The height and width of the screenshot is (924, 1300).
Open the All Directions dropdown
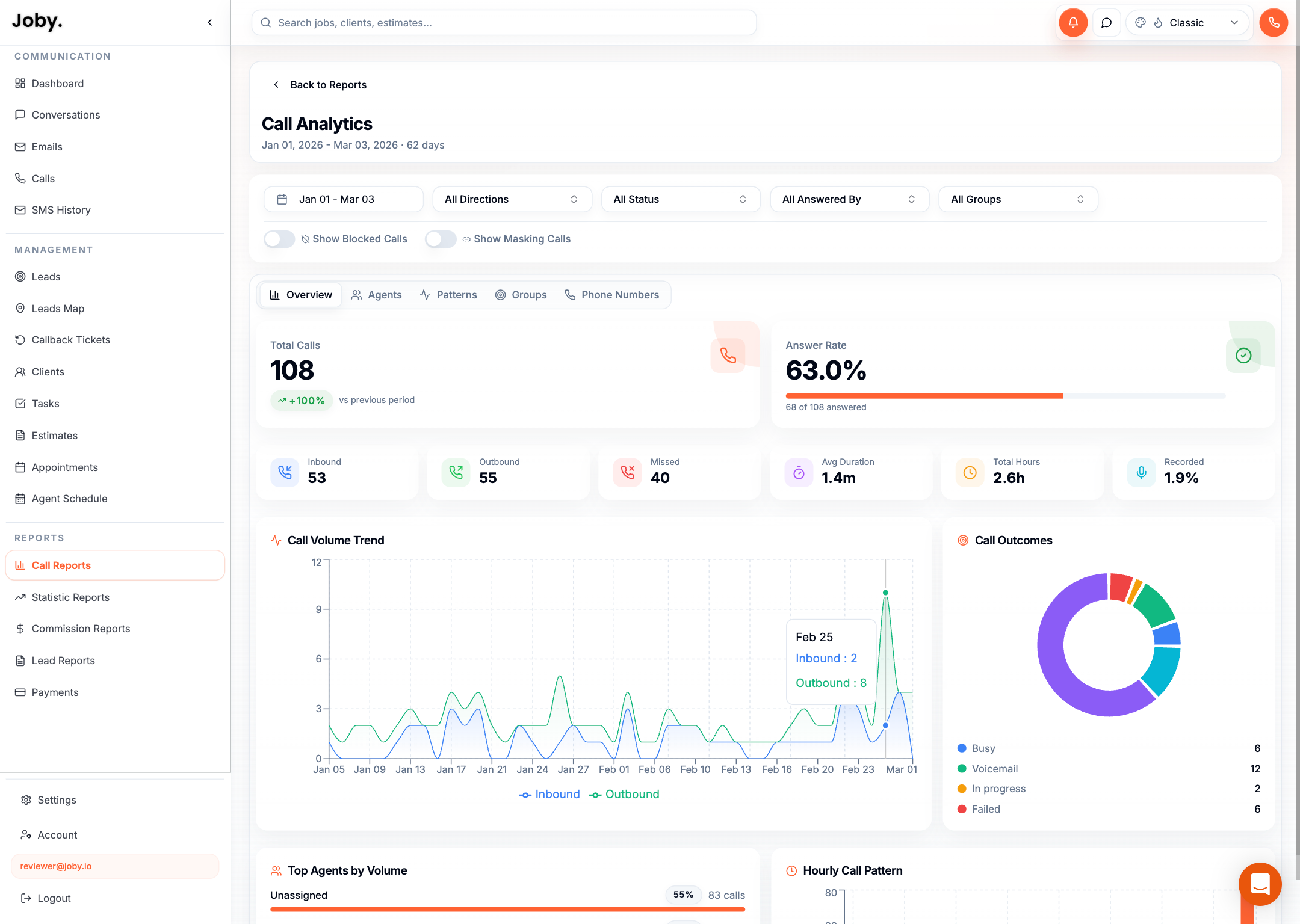512,199
